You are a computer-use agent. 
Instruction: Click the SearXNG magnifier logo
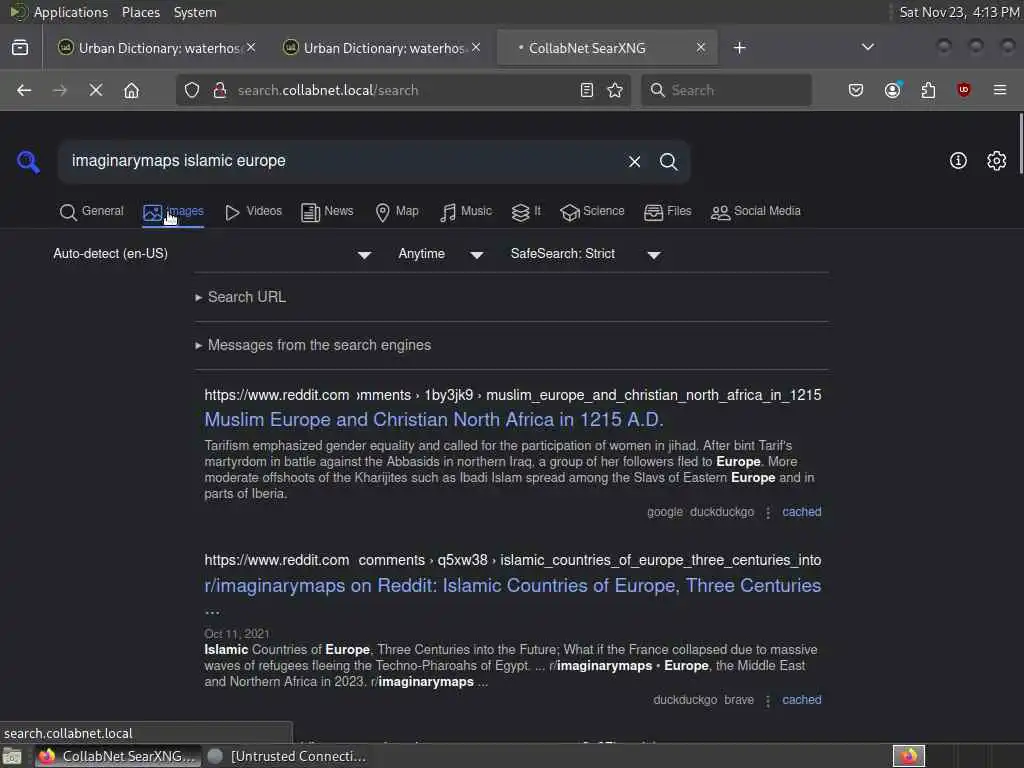(28, 161)
